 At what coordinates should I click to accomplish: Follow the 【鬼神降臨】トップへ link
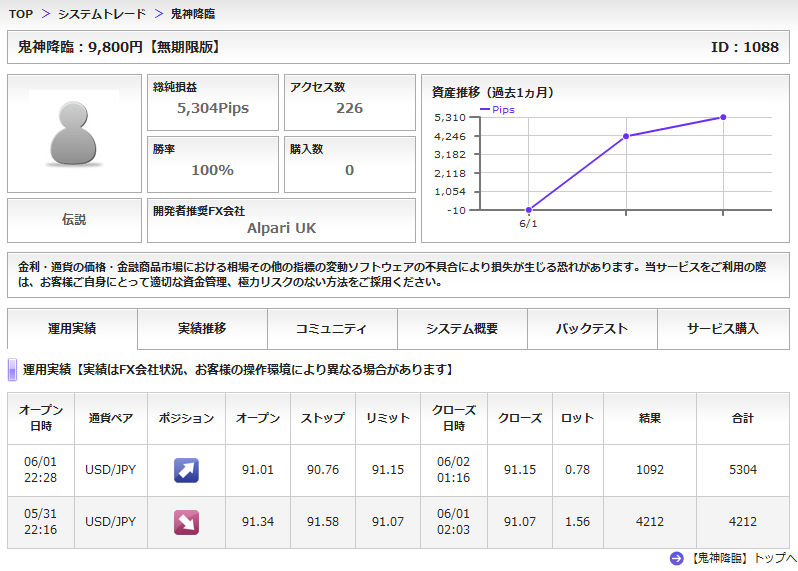[x=743, y=558]
